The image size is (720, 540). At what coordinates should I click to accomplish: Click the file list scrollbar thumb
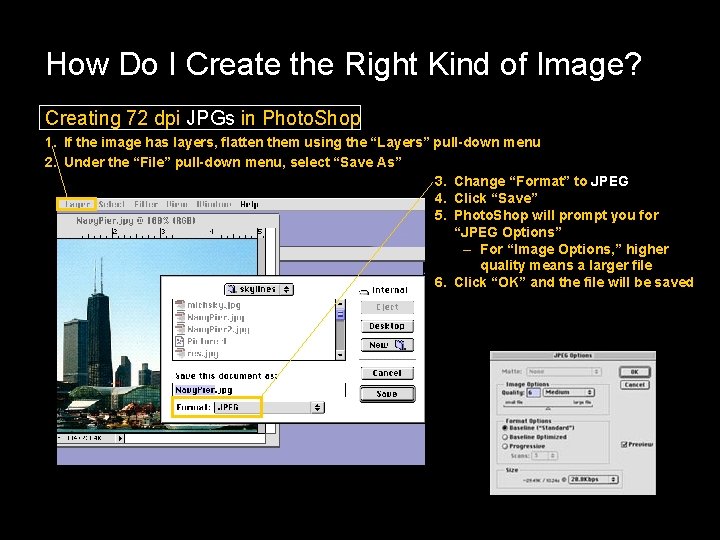coord(340,315)
